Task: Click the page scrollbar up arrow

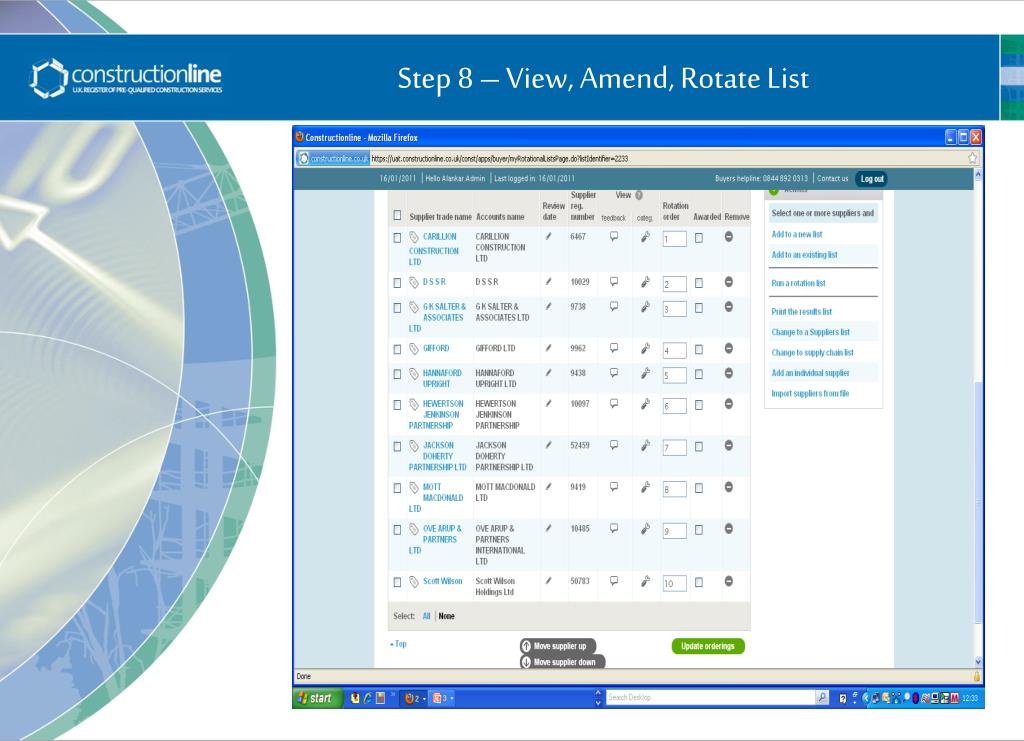Action: [x=978, y=175]
